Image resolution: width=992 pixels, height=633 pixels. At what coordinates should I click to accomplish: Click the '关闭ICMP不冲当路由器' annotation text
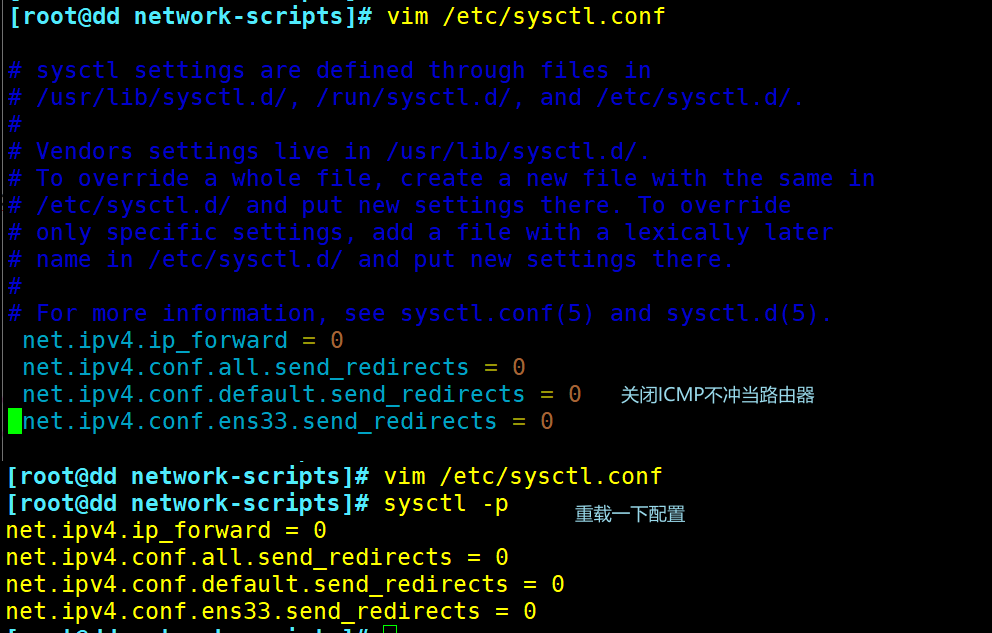click(x=717, y=395)
